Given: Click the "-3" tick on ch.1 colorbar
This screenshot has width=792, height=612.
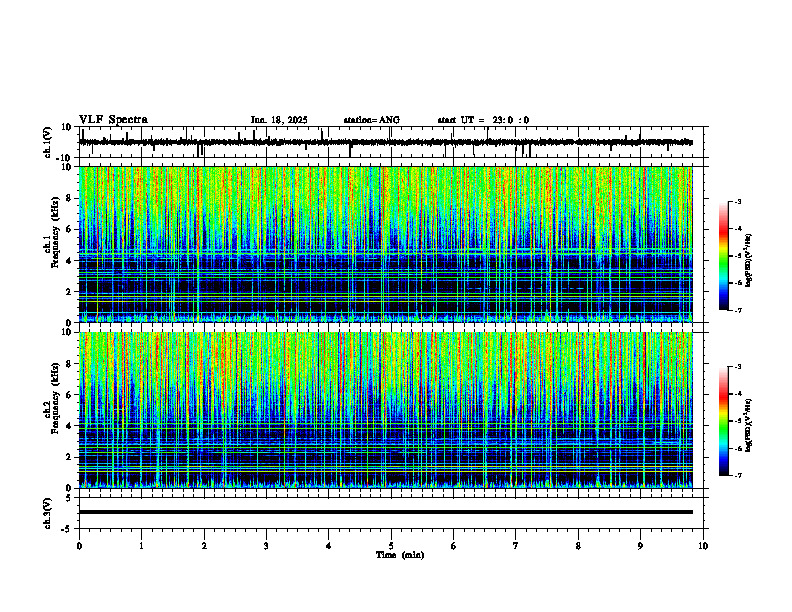Looking at the screenshot, I should [x=738, y=201].
